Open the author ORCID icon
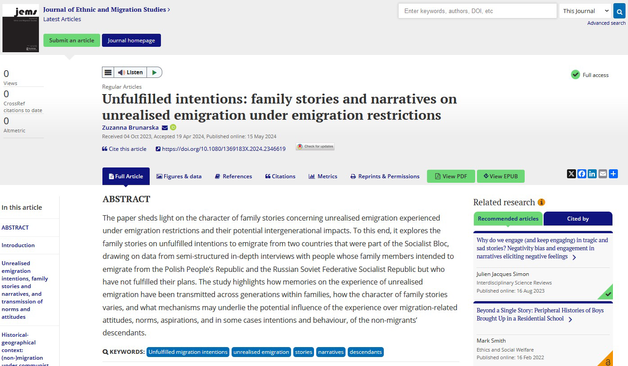 (x=173, y=127)
